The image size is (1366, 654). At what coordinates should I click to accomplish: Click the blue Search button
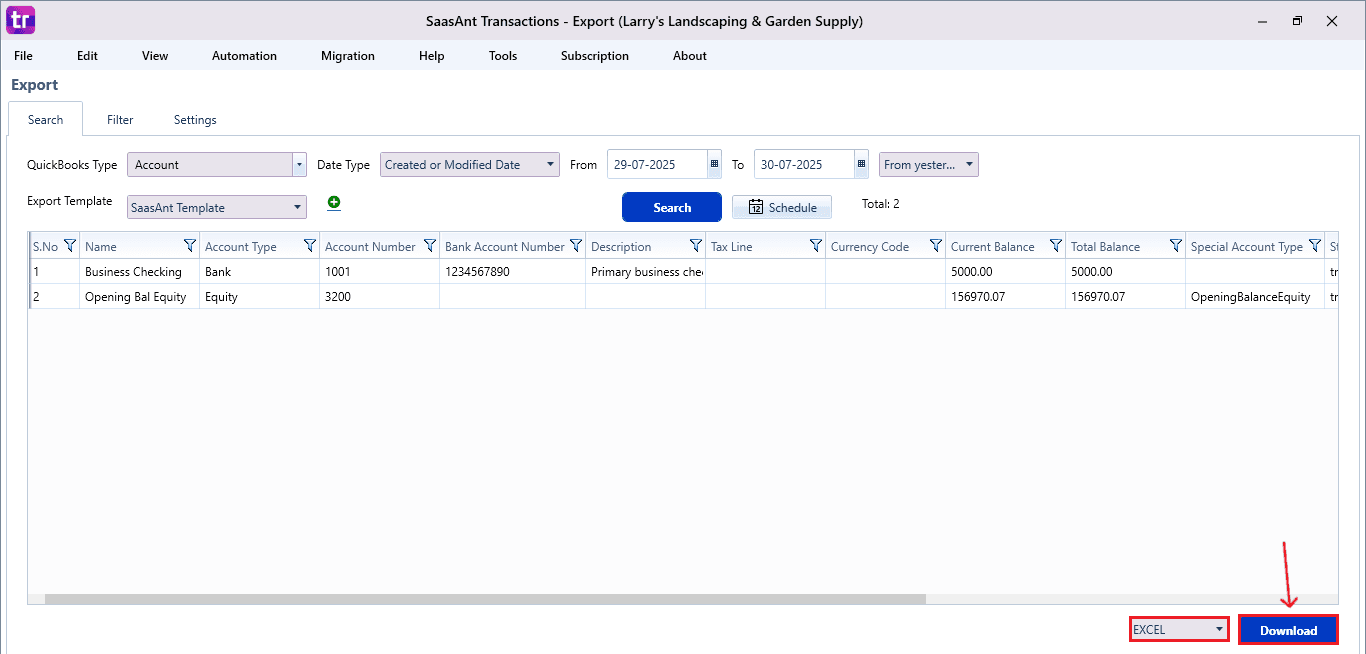click(x=672, y=207)
